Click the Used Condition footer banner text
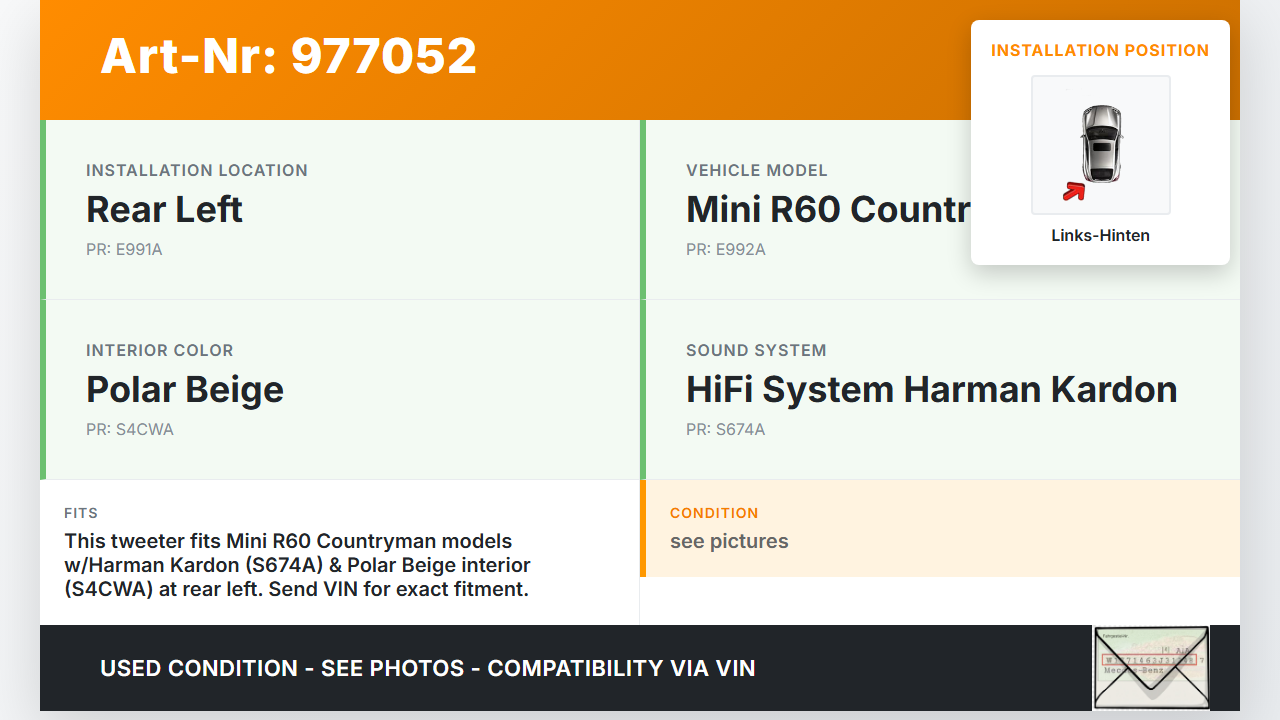The image size is (1280, 720). (428, 668)
